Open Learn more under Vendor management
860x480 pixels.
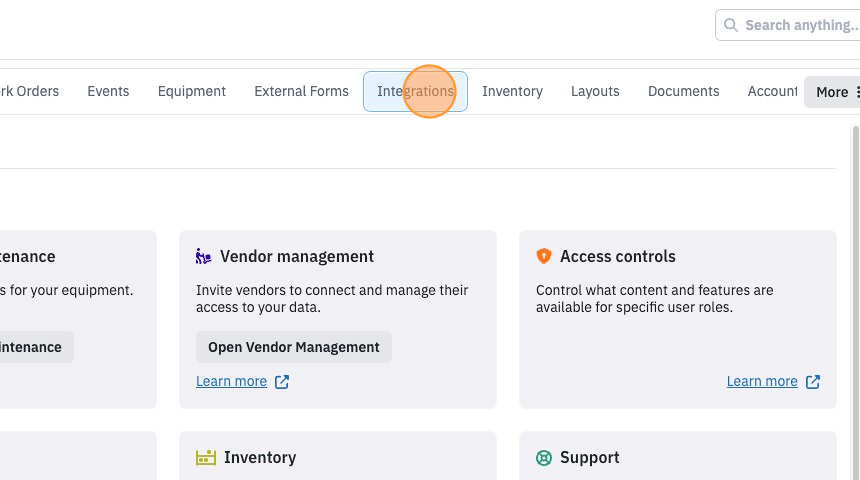tap(231, 381)
